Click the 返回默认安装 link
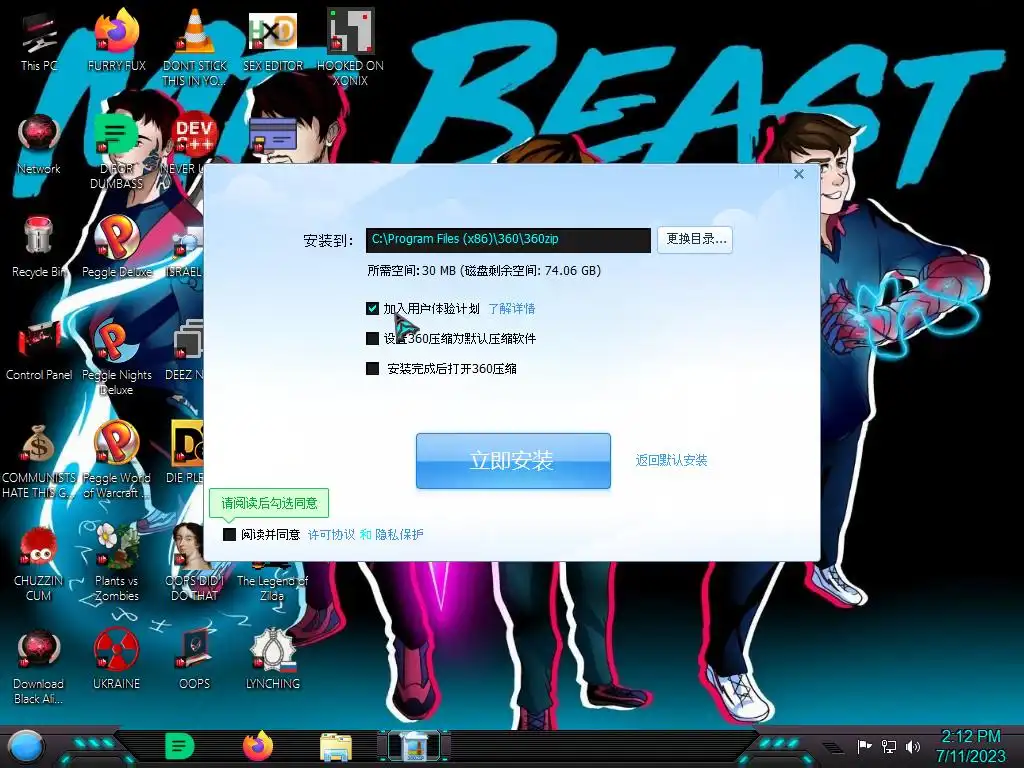 pyautogui.click(x=671, y=460)
